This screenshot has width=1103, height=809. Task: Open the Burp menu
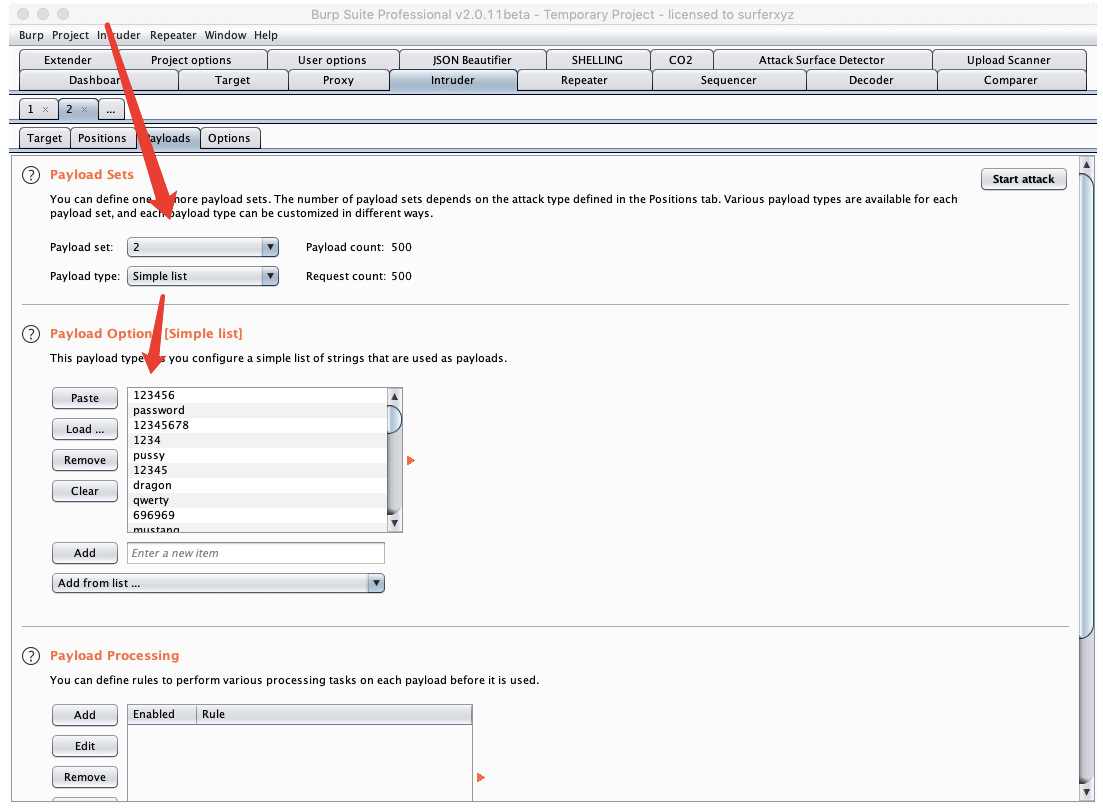pyautogui.click(x=31, y=35)
